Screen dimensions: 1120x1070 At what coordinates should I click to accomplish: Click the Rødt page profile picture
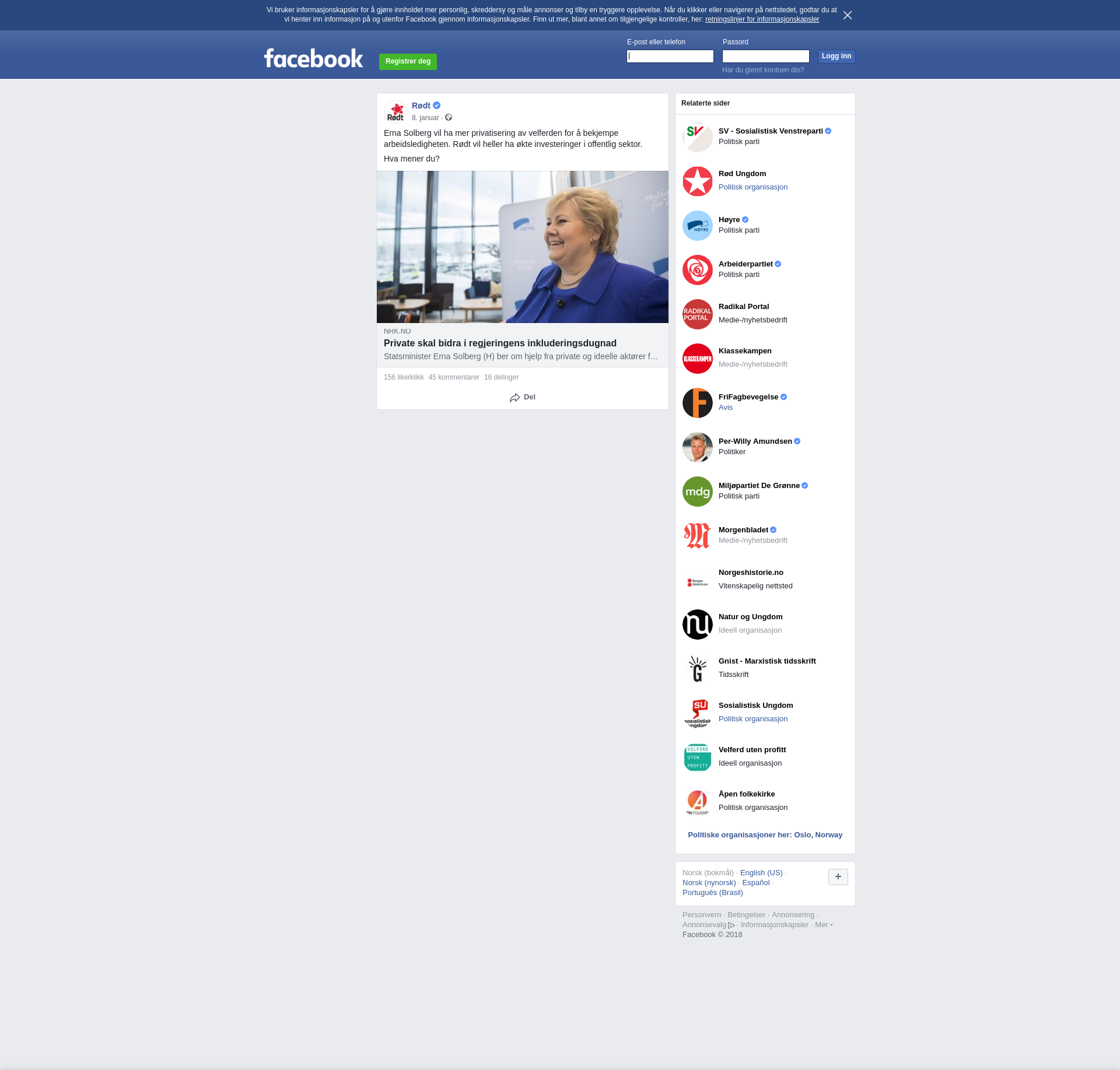(395, 111)
